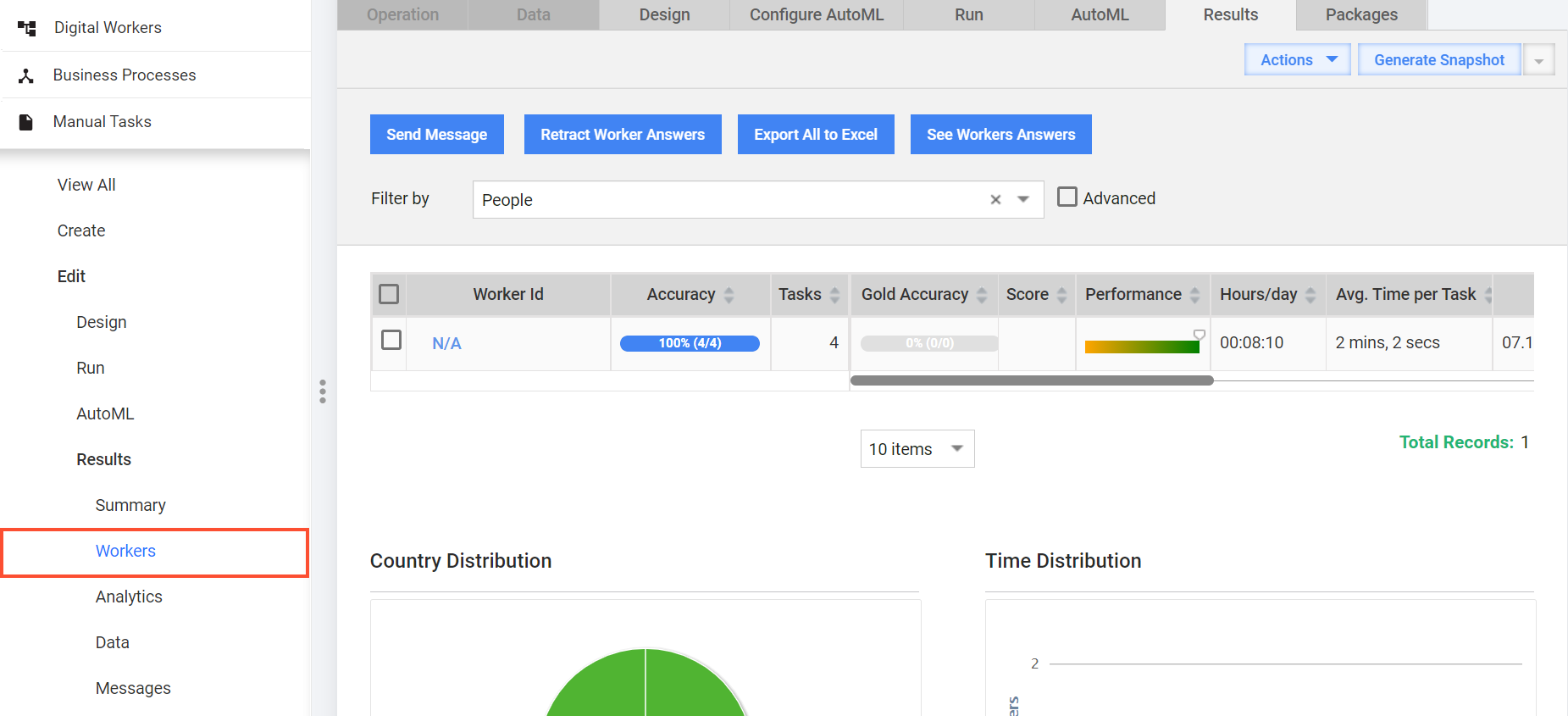This screenshot has width=1568, height=716.
Task: Click the Business Processes icon
Action: 26,75
